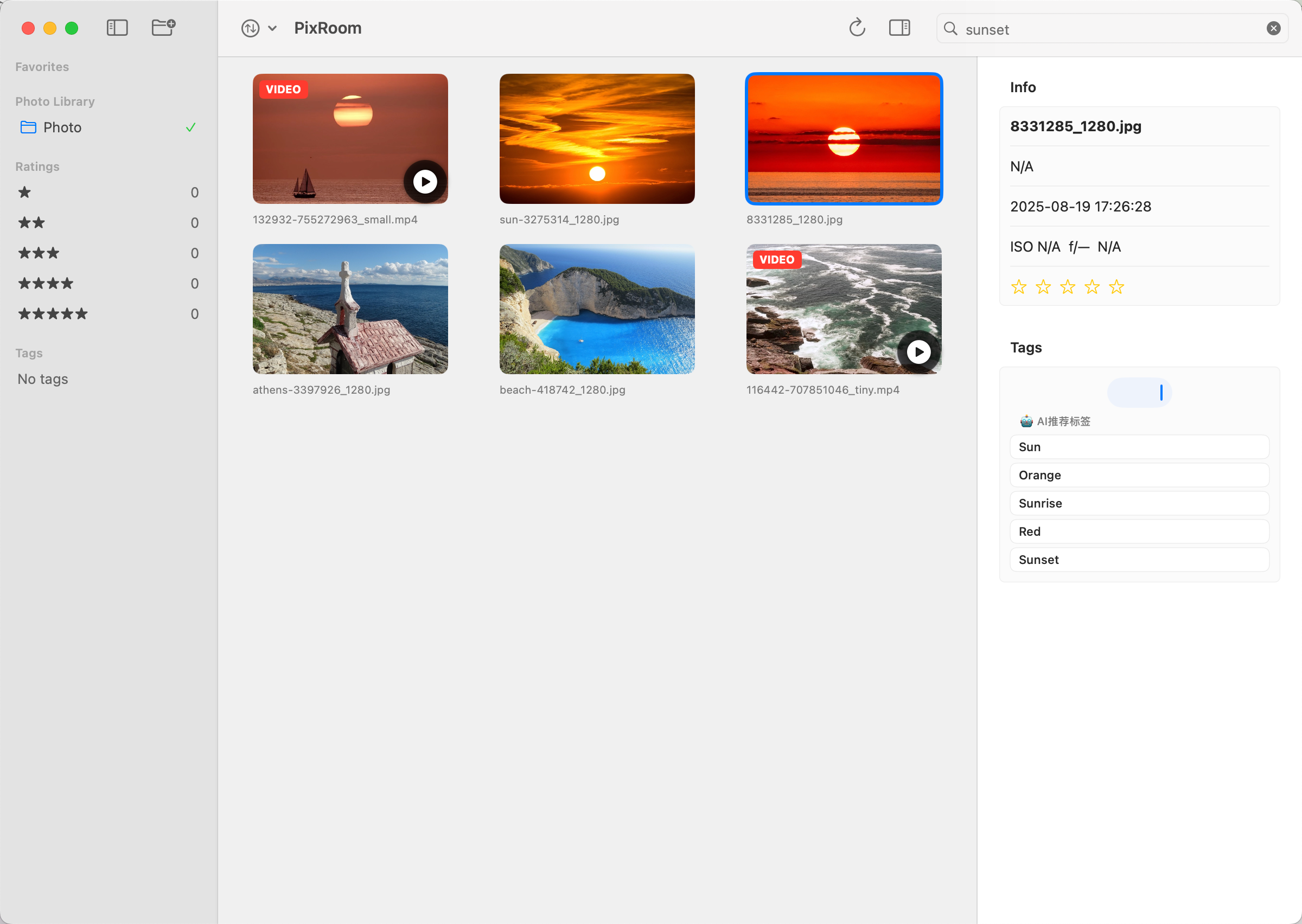Apply the Sunset AI suggested tag
1302x924 pixels.
click(1139, 559)
